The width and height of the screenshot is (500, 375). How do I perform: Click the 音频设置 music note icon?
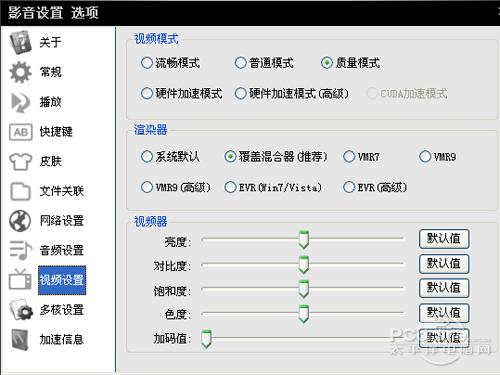(x=20, y=250)
